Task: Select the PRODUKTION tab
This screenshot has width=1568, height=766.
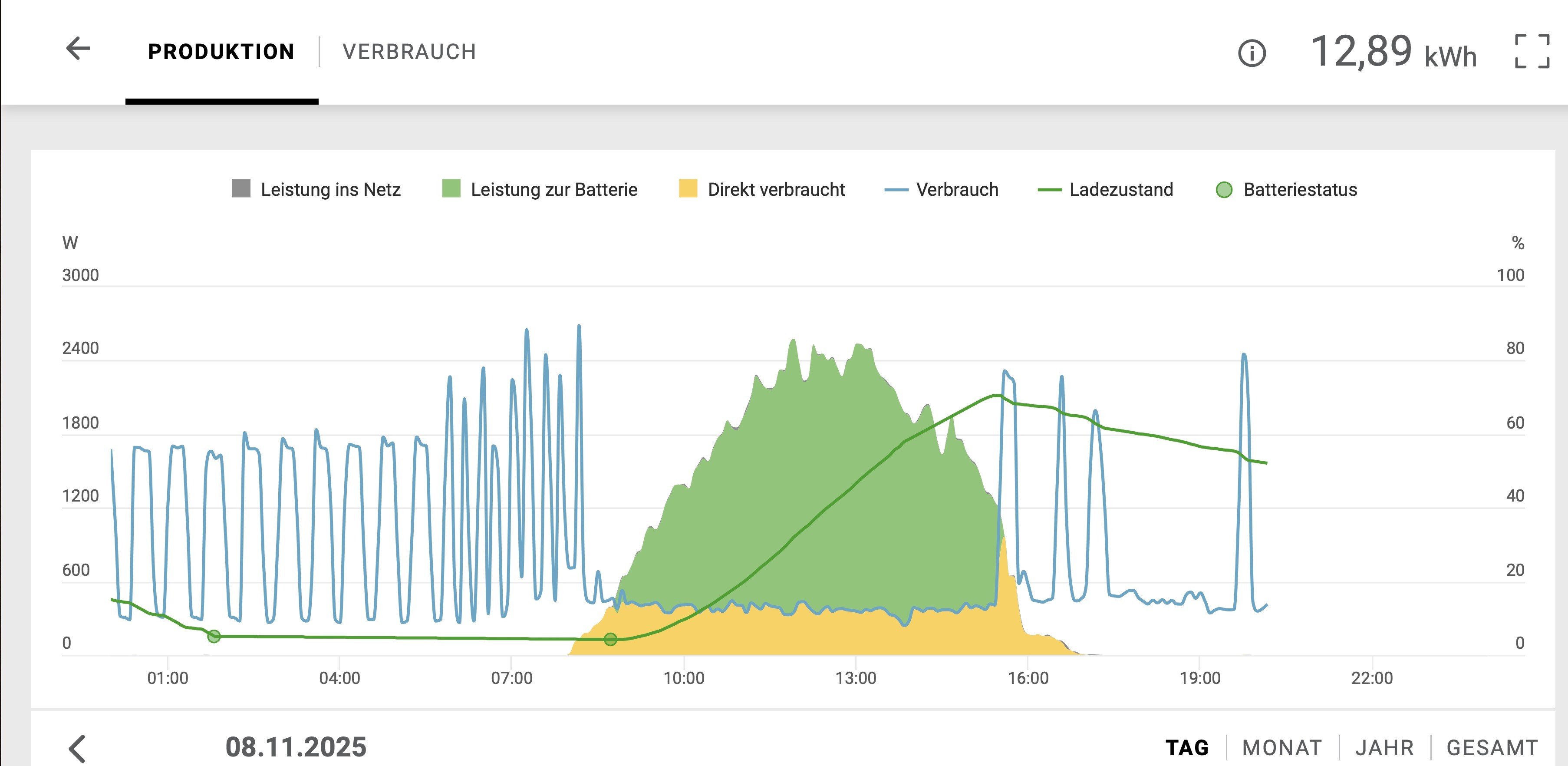Action: coord(221,52)
